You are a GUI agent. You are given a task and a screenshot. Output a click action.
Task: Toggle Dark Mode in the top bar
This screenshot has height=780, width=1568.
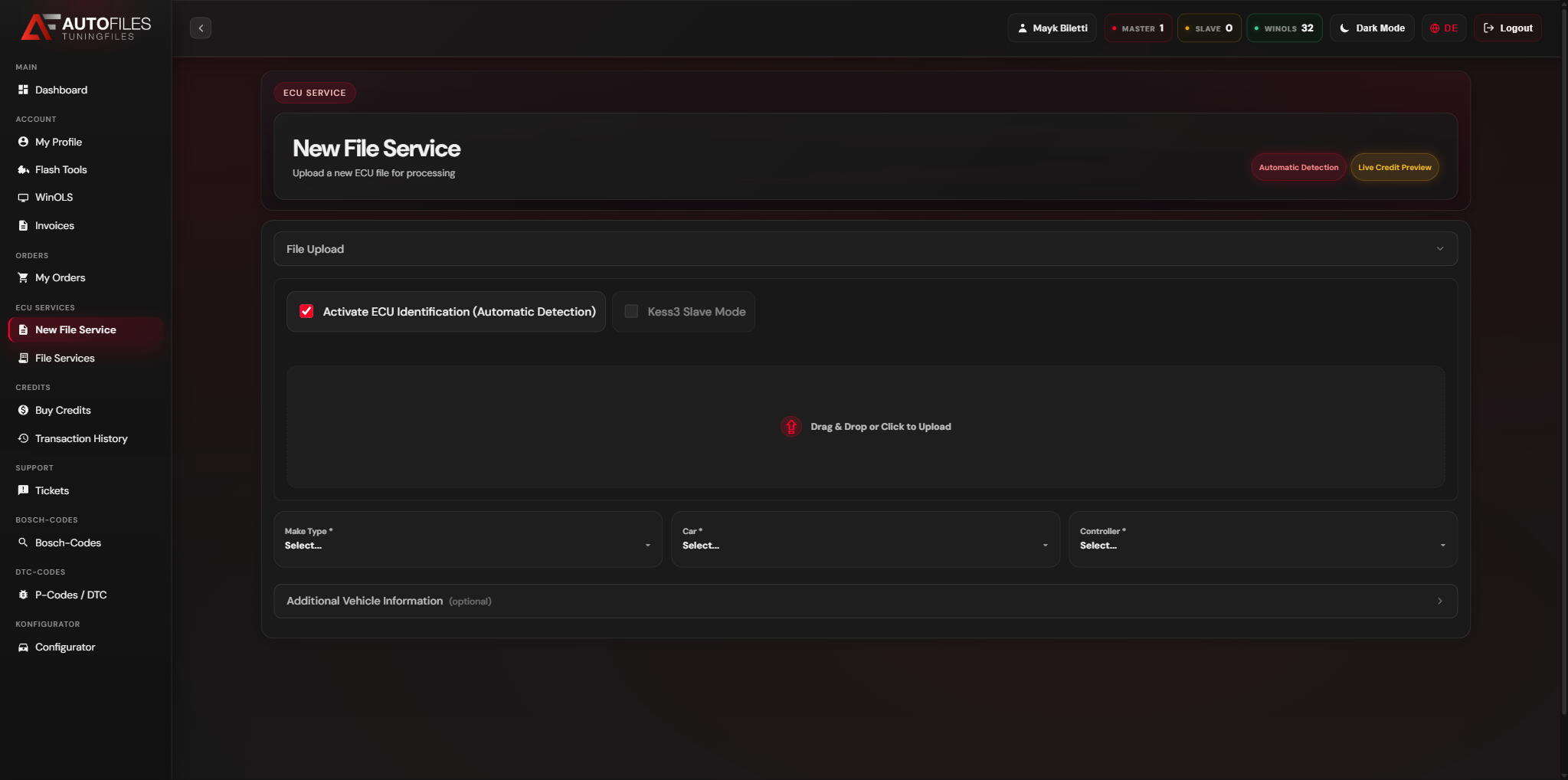tap(1372, 28)
